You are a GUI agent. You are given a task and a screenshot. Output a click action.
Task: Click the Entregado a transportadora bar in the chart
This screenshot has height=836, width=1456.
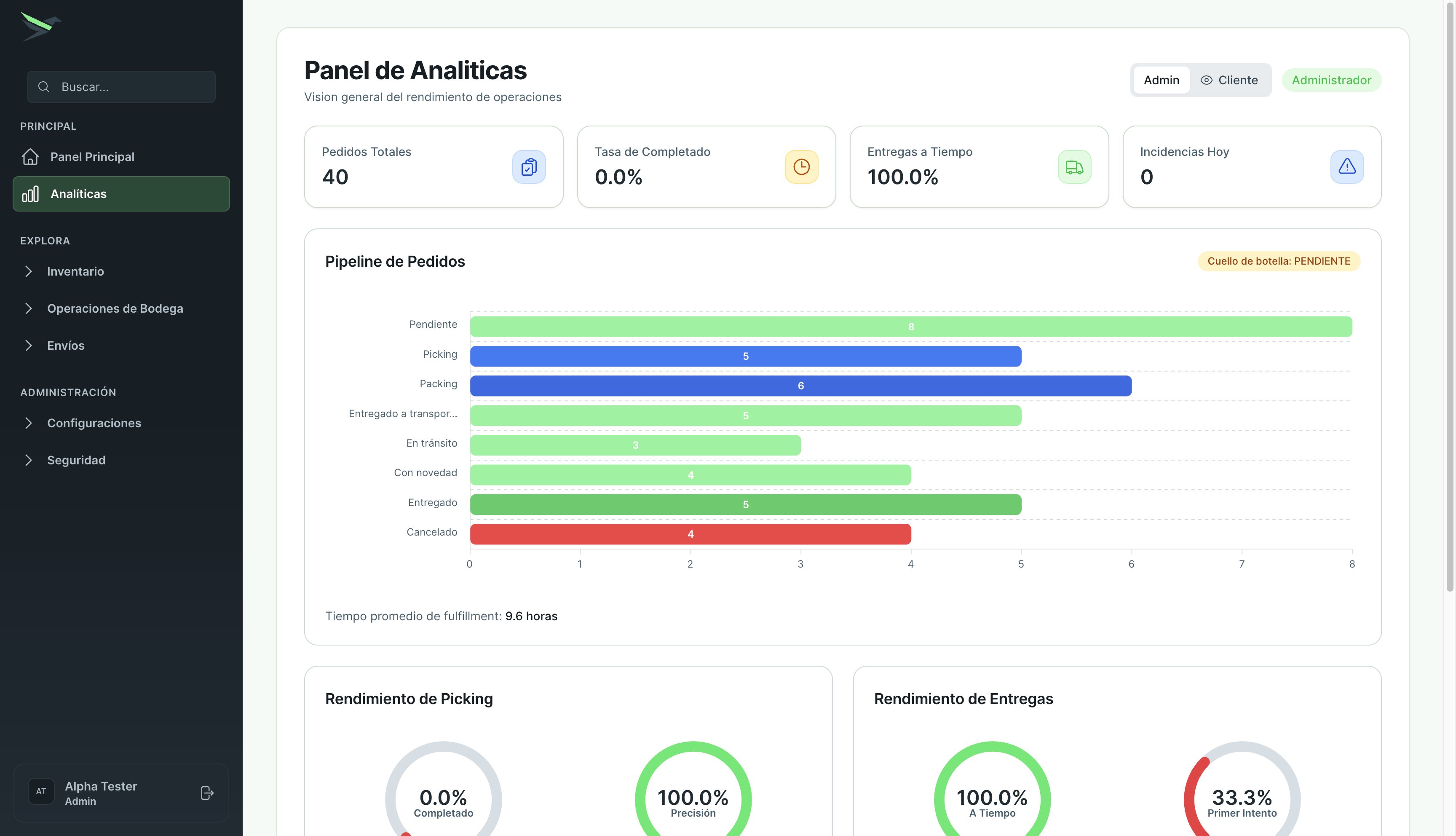[x=746, y=416]
